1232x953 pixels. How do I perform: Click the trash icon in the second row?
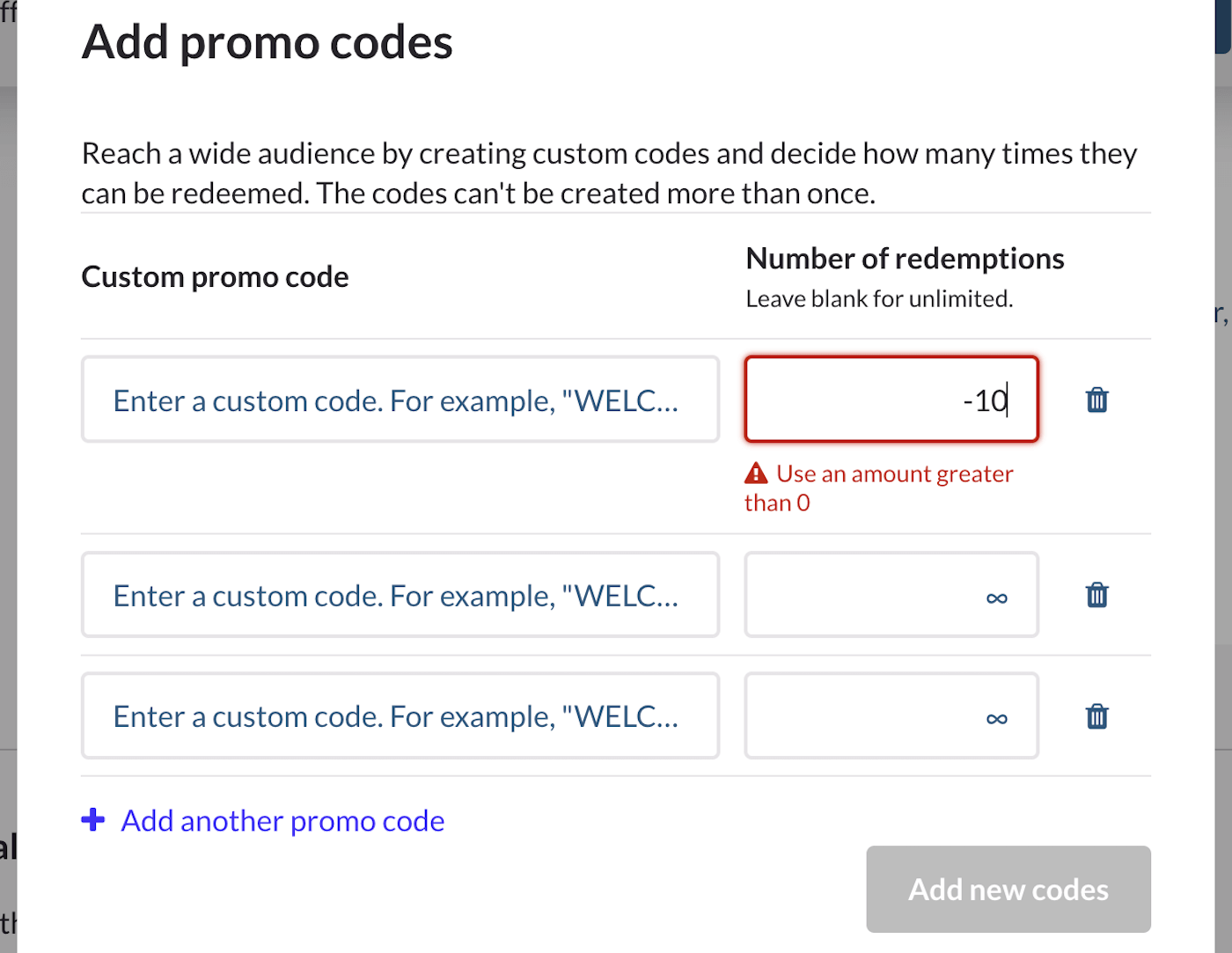(1096, 595)
